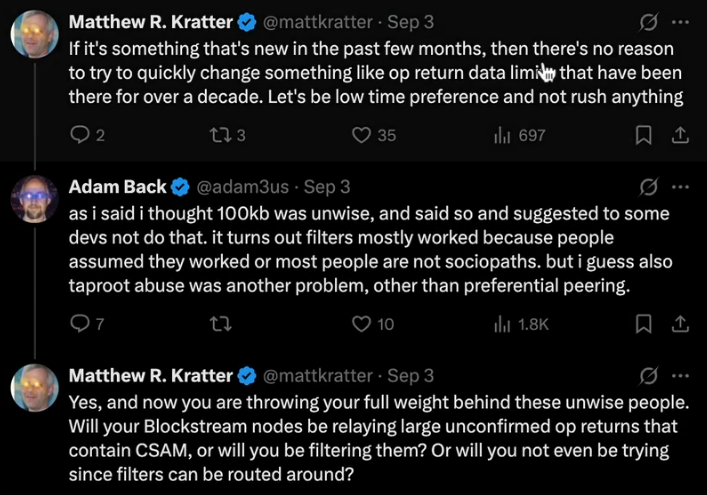Click Grok icon on first tweet
This screenshot has height=495, width=707.
point(647,21)
